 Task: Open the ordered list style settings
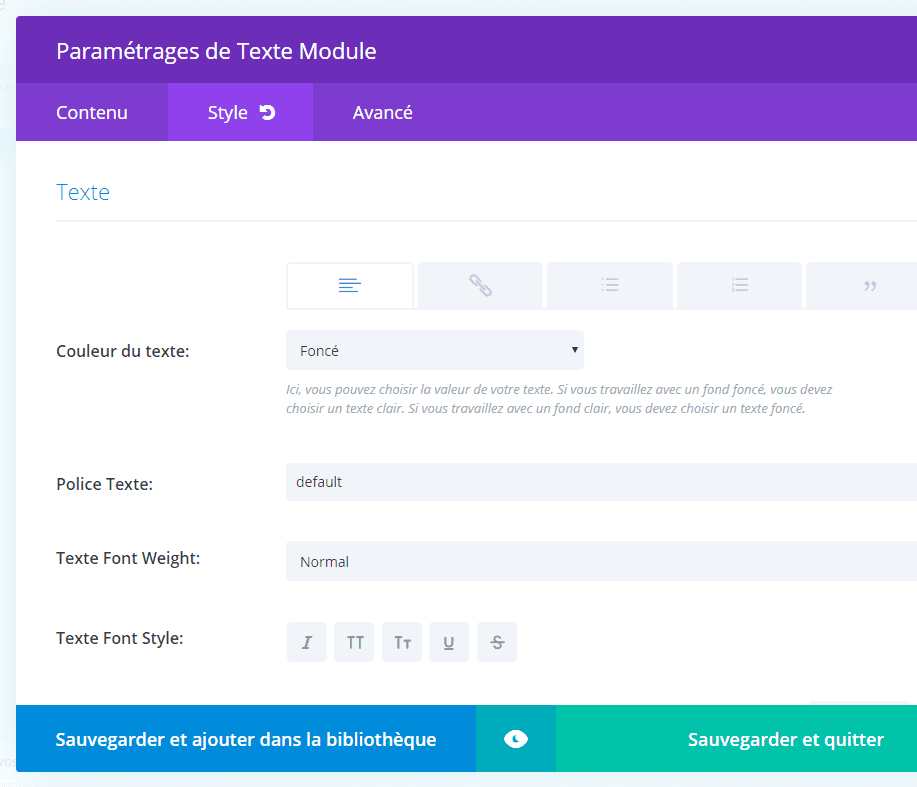739,285
